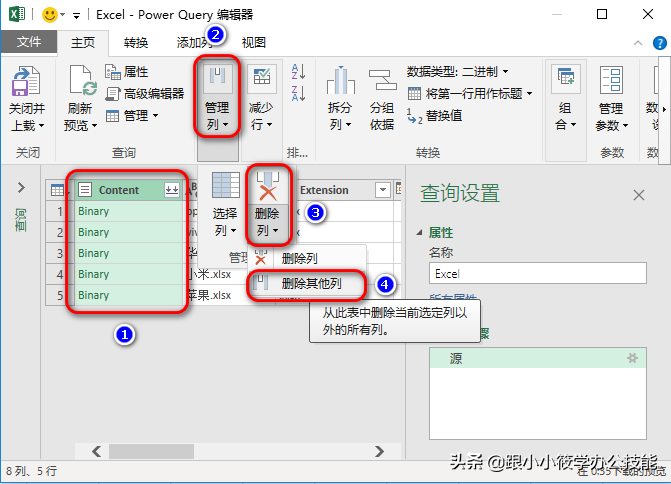This screenshot has width=671, height=484.
Task: Click the gear icon on the Source step
Action: 632,358
